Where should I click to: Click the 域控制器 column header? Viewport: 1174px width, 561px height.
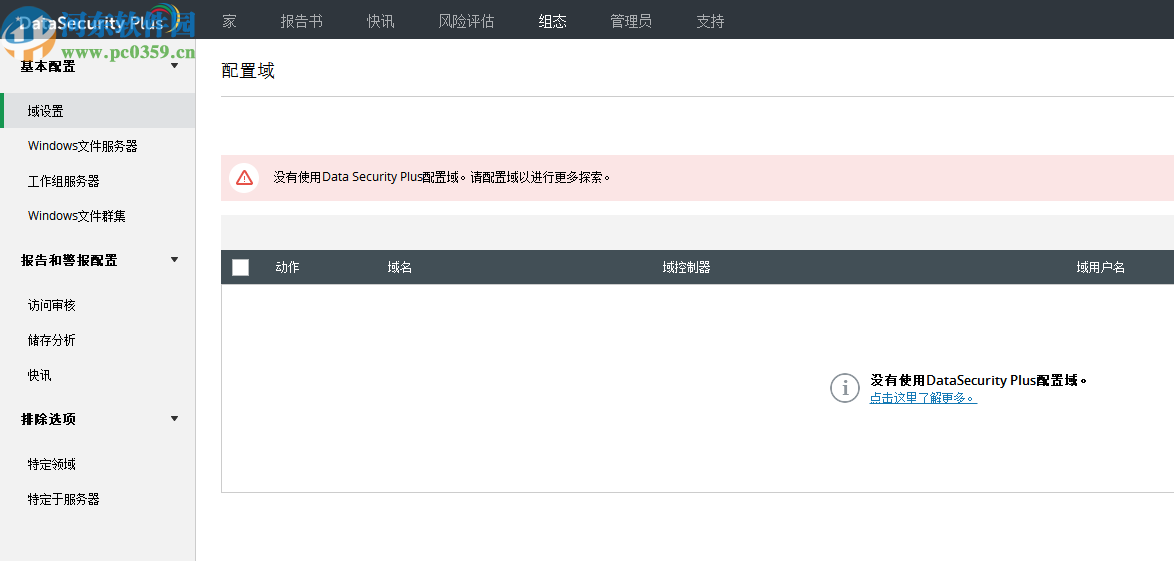687,267
